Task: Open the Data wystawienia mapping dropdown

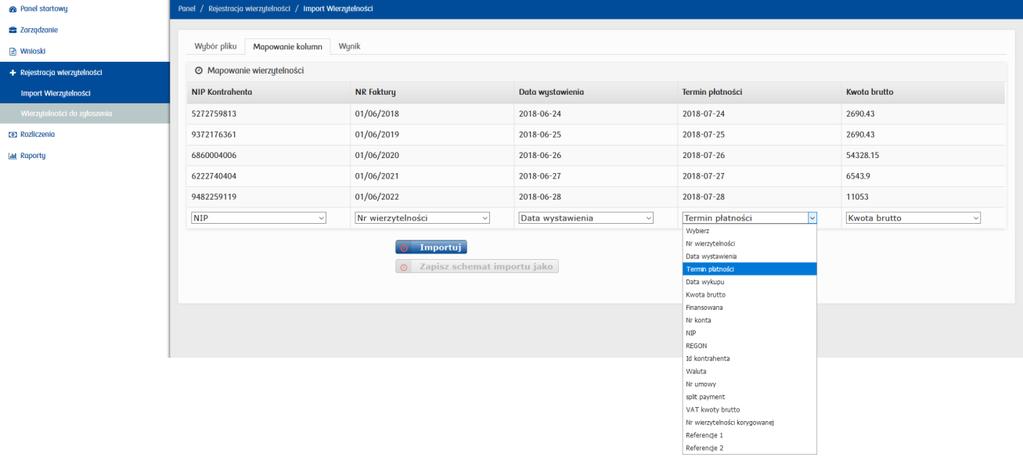Action: tap(586, 218)
